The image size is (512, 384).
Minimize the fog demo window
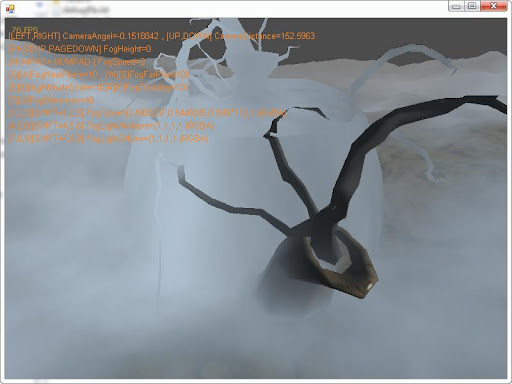click(x=456, y=6)
